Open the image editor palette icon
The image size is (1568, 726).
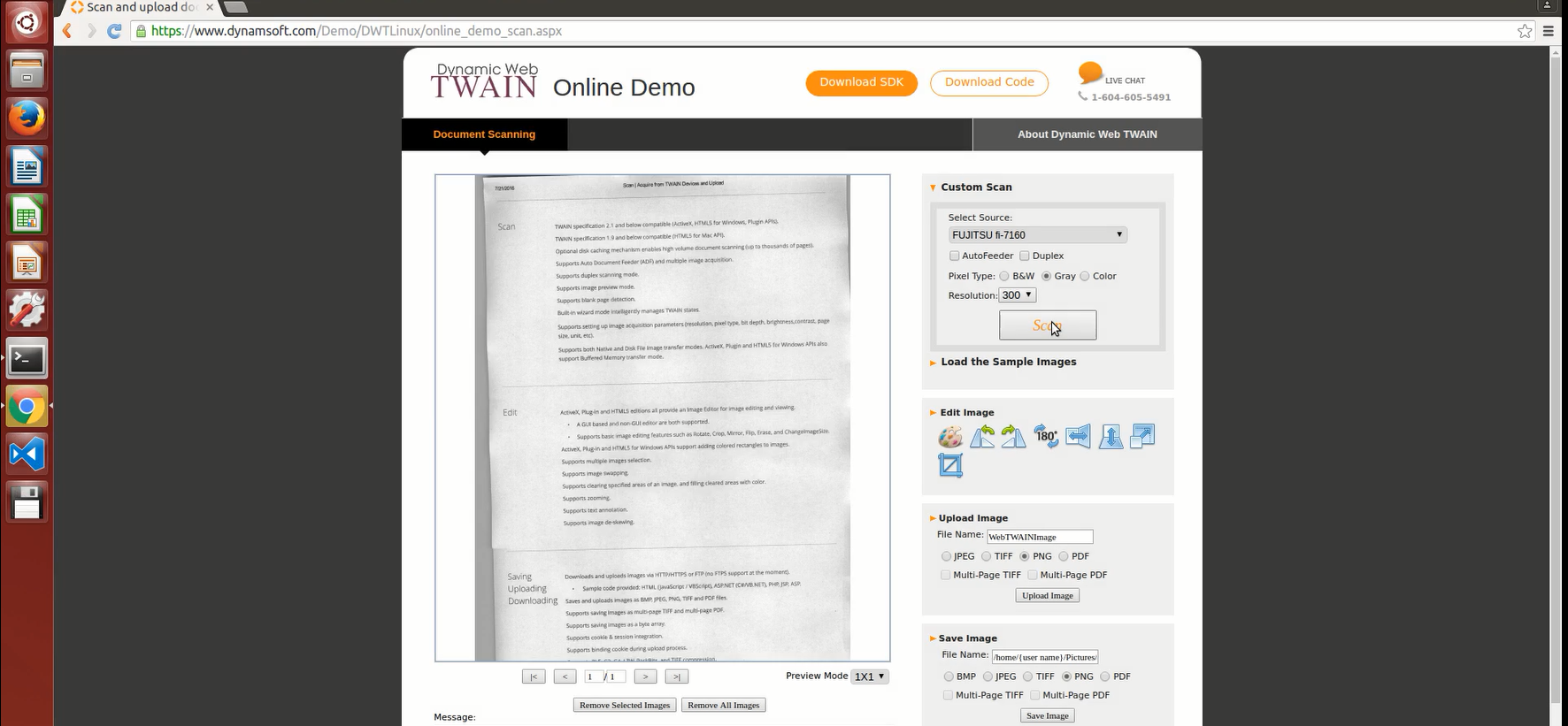click(x=949, y=437)
